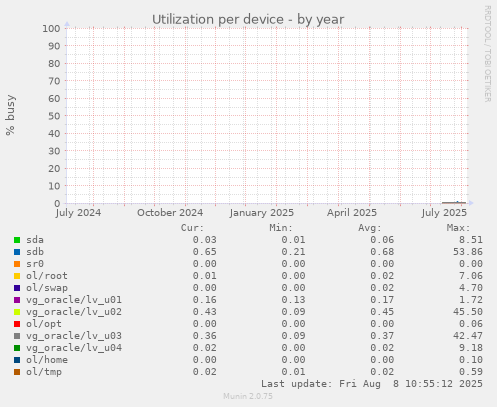Viewport: 497px width, 407px height.
Task: Click the January 2025 x-axis label
Action: click(x=262, y=213)
